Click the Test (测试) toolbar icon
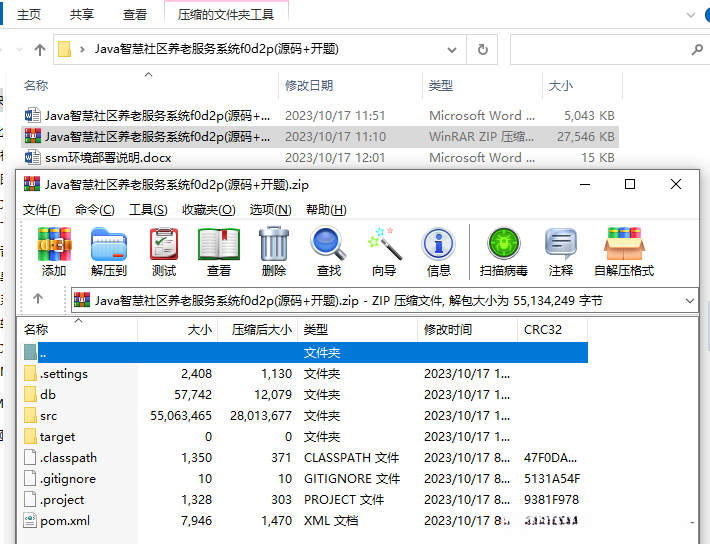Image resolution: width=710 pixels, height=544 pixels. [x=163, y=244]
